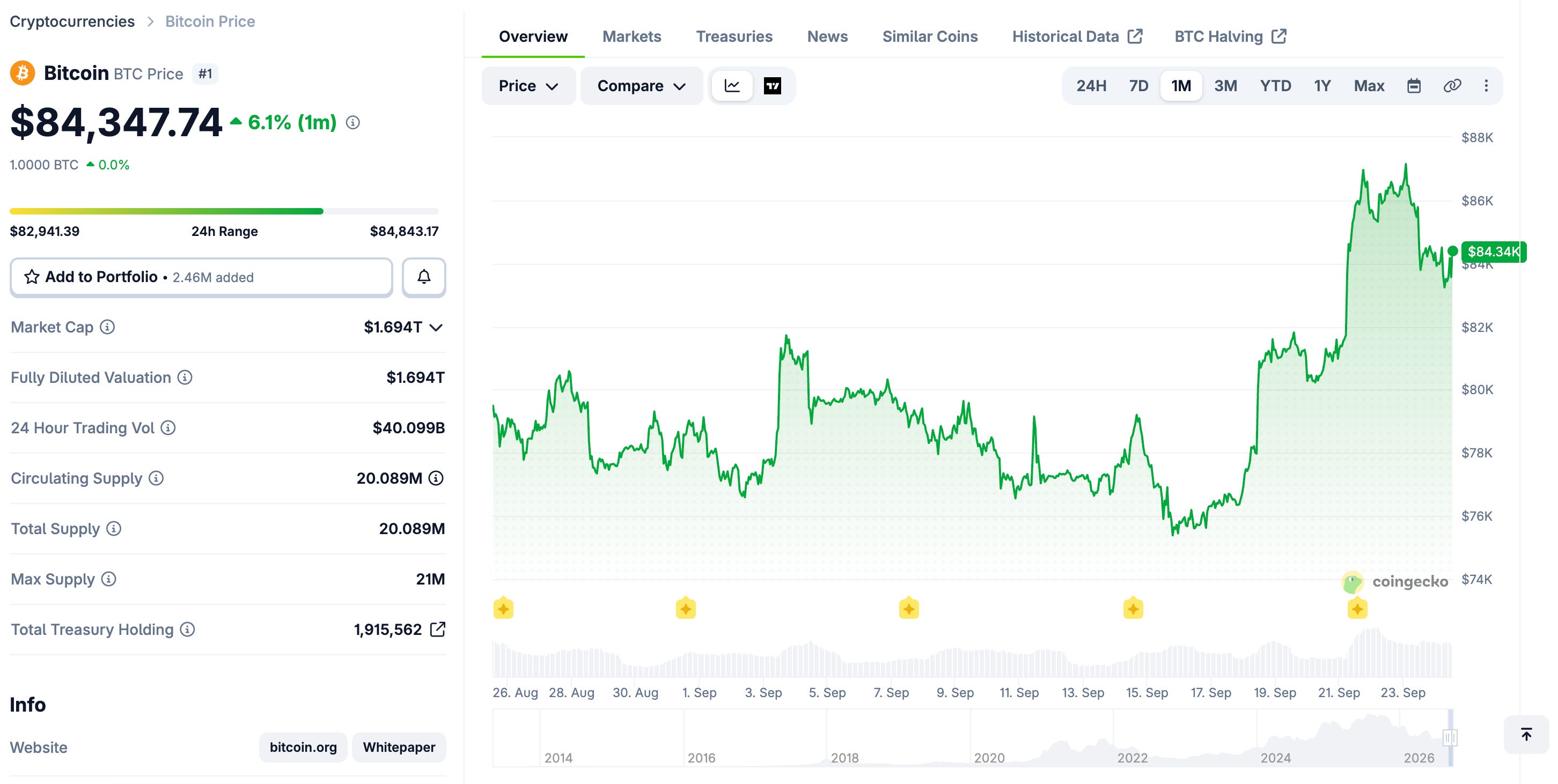Open the Price dropdown
This screenshot has height=784, width=1558.
coord(528,86)
